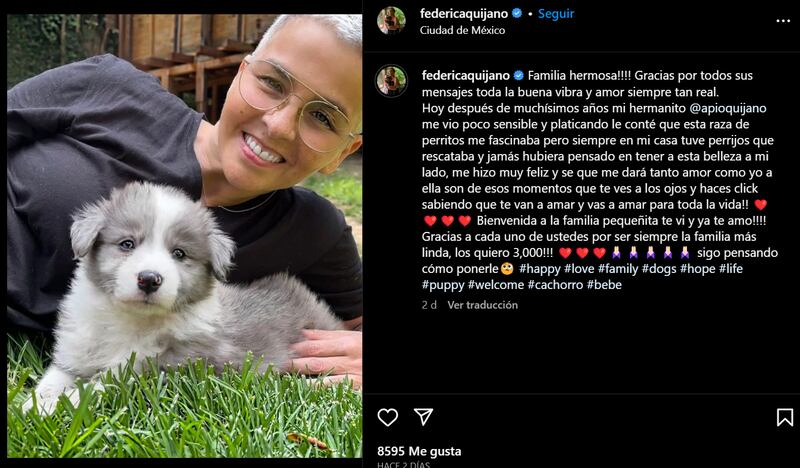Open profile picture in post header
Viewport: 800px width, 468px height.
(391, 20)
